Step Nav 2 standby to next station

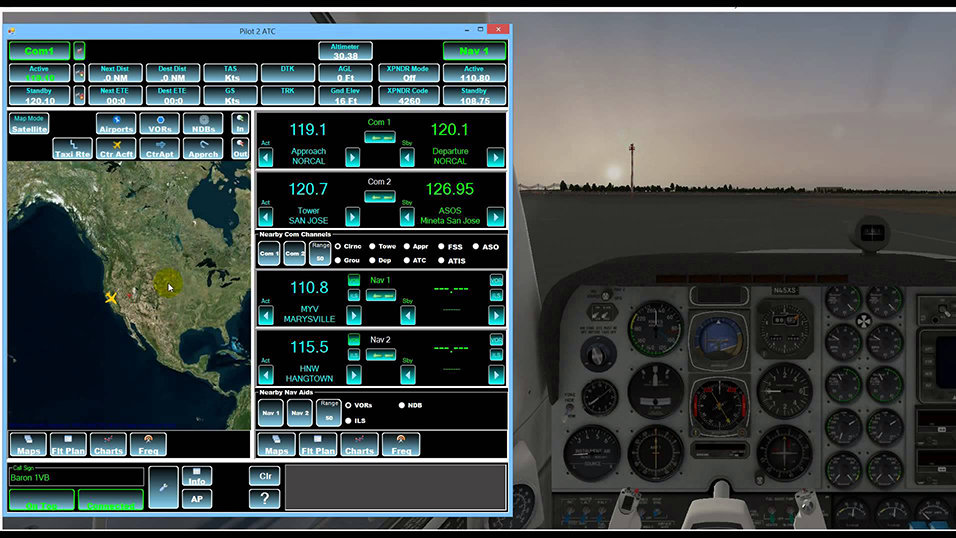tap(496, 375)
